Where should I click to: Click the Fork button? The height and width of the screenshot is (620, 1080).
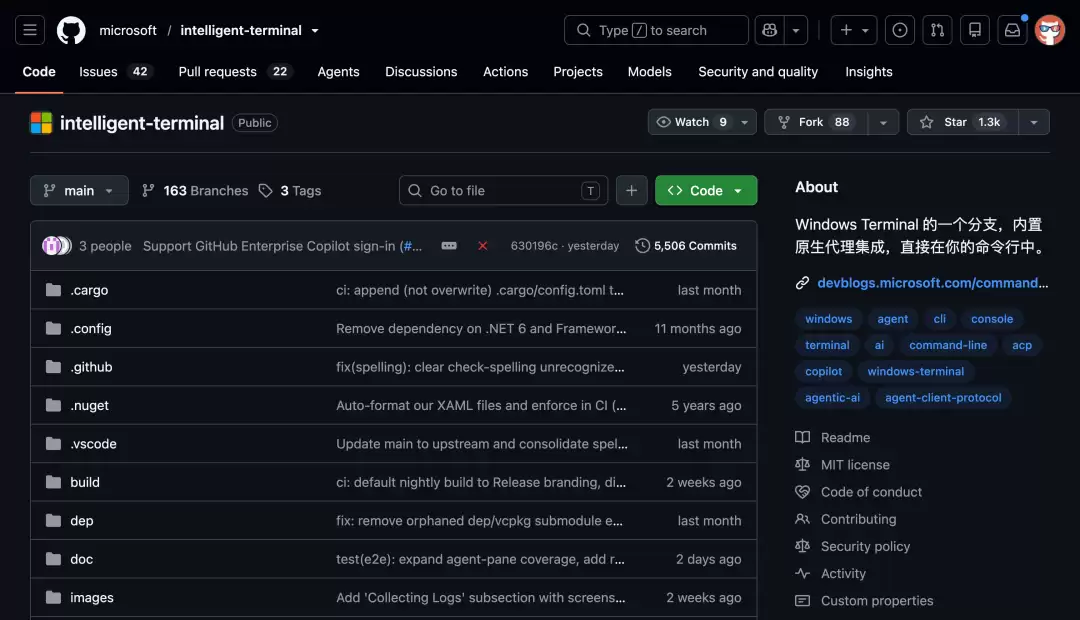pyautogui.click(x=816, y=122)
